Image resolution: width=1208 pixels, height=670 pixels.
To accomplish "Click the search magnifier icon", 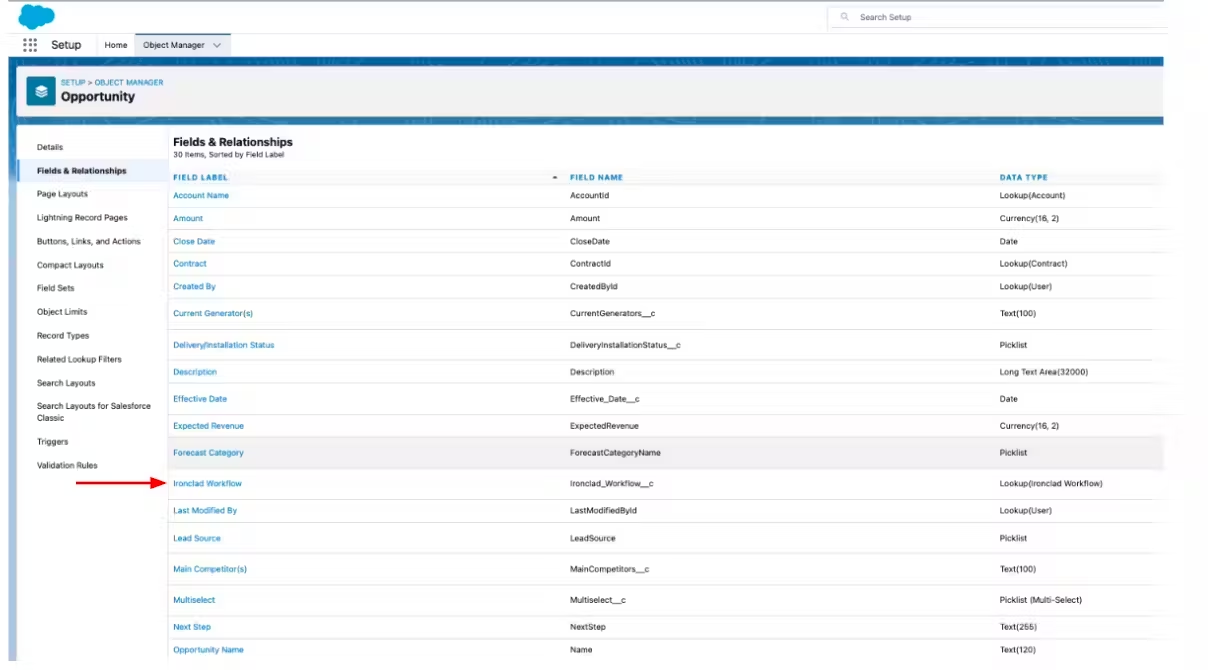I will pos(845,17).
